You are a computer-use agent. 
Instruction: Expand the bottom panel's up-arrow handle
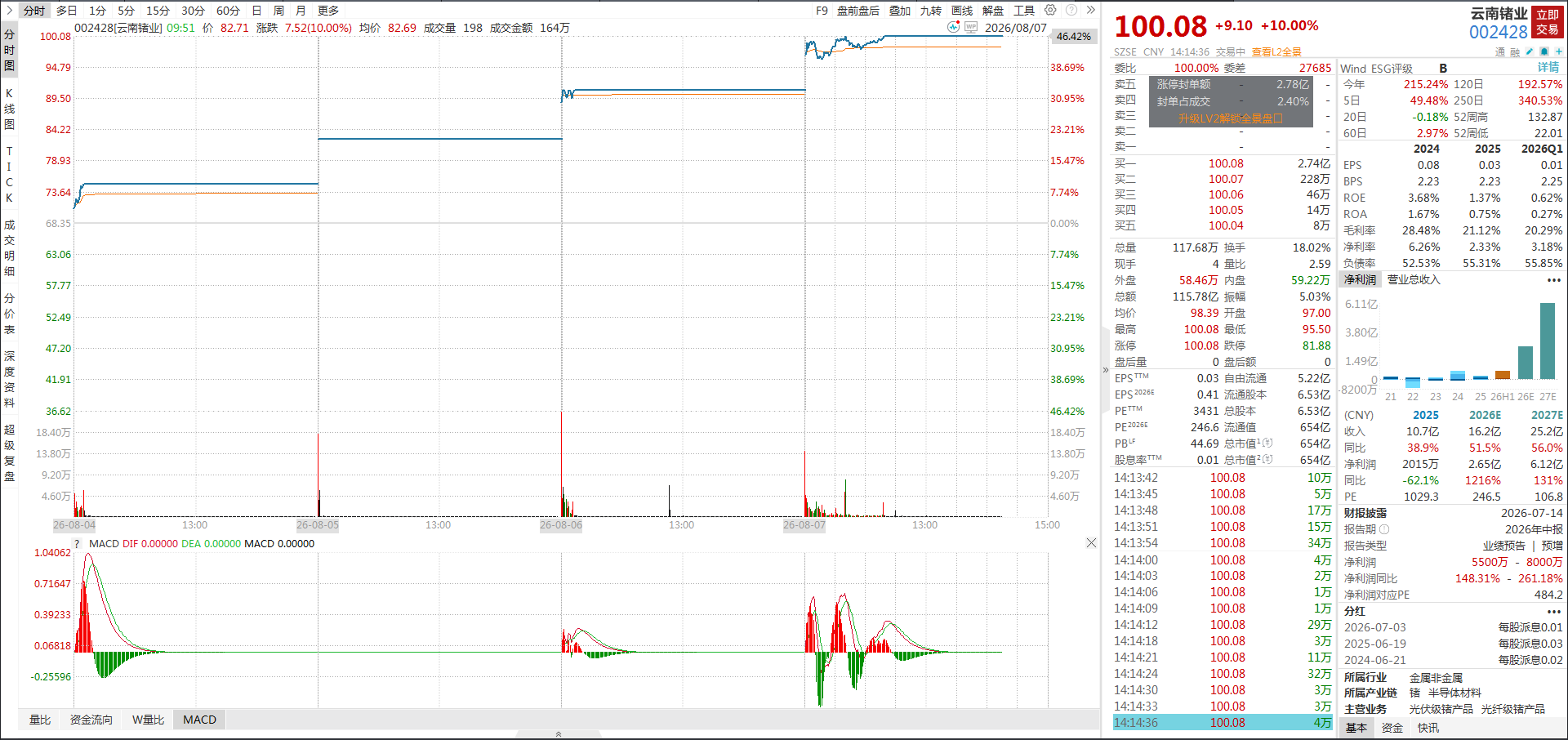pyautogui.click(x=559, y=734)
